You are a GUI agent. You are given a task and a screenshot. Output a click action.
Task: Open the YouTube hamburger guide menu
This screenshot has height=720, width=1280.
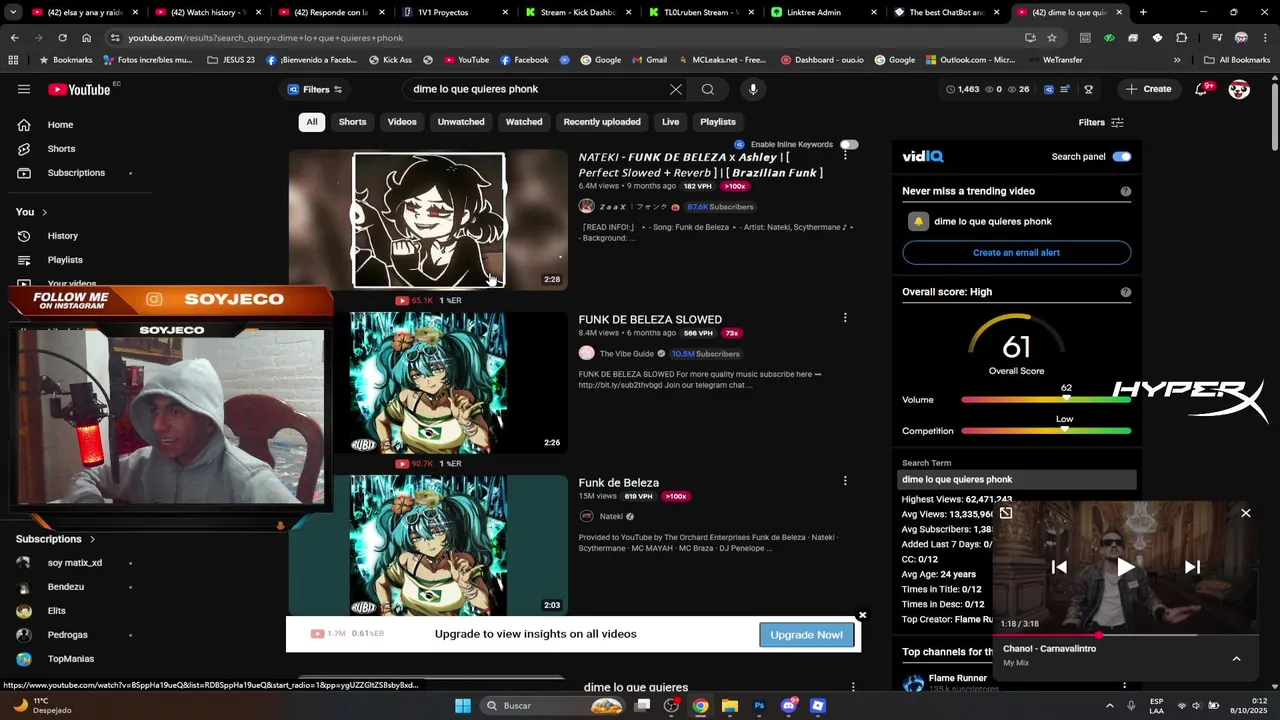24,89
